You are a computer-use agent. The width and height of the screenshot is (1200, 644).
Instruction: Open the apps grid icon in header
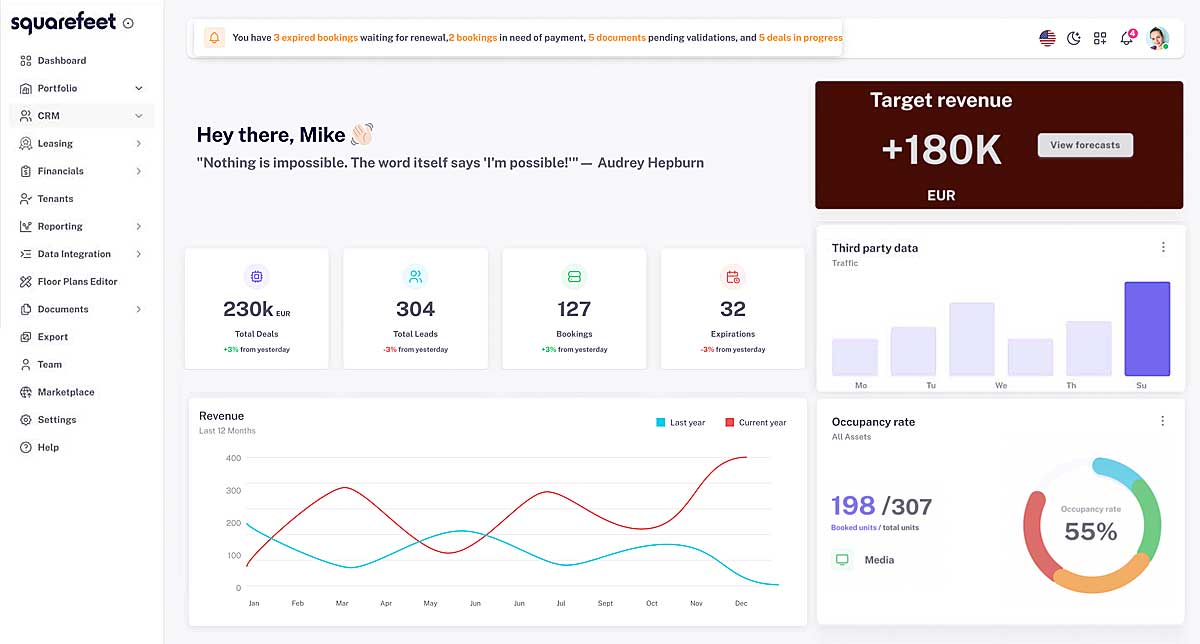[1100, 39]
